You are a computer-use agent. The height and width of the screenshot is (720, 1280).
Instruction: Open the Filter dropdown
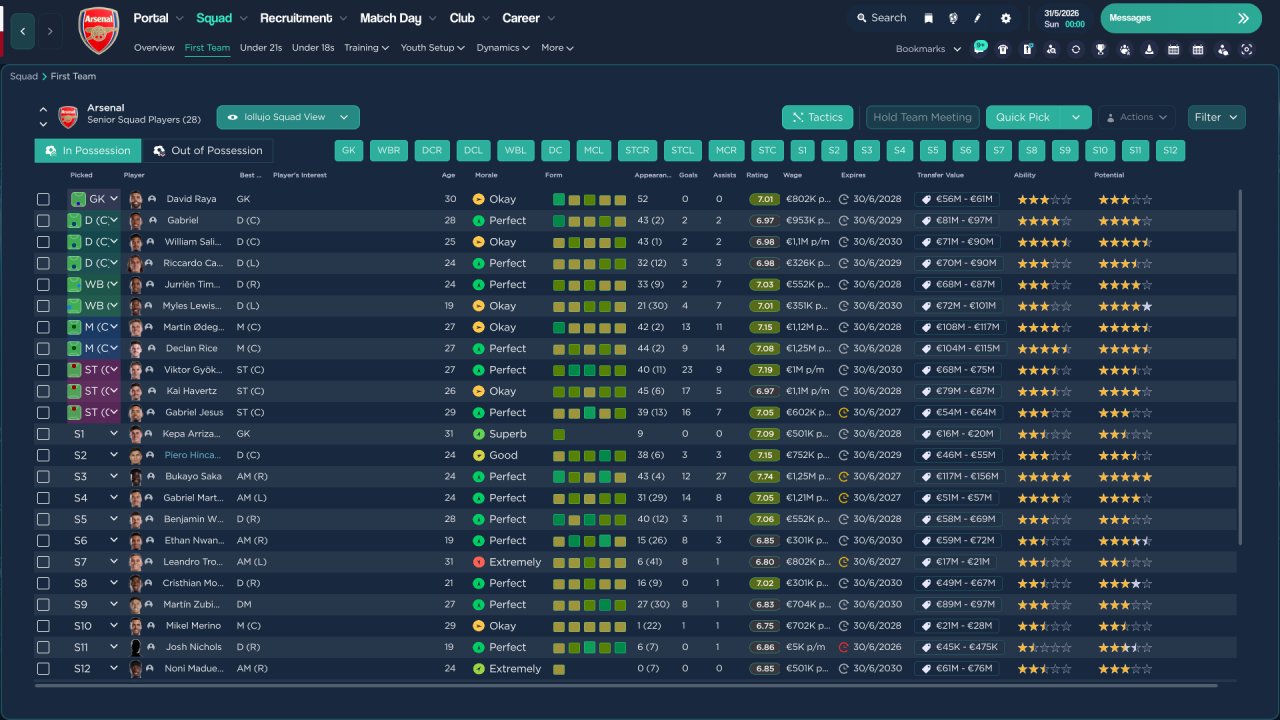[x=1216, y=117]
